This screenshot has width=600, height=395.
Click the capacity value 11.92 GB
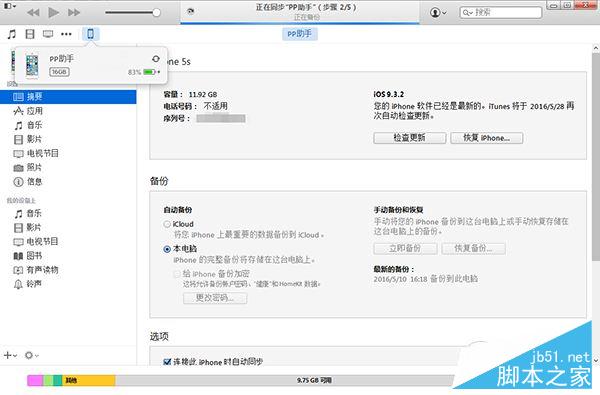coord(202,95)
